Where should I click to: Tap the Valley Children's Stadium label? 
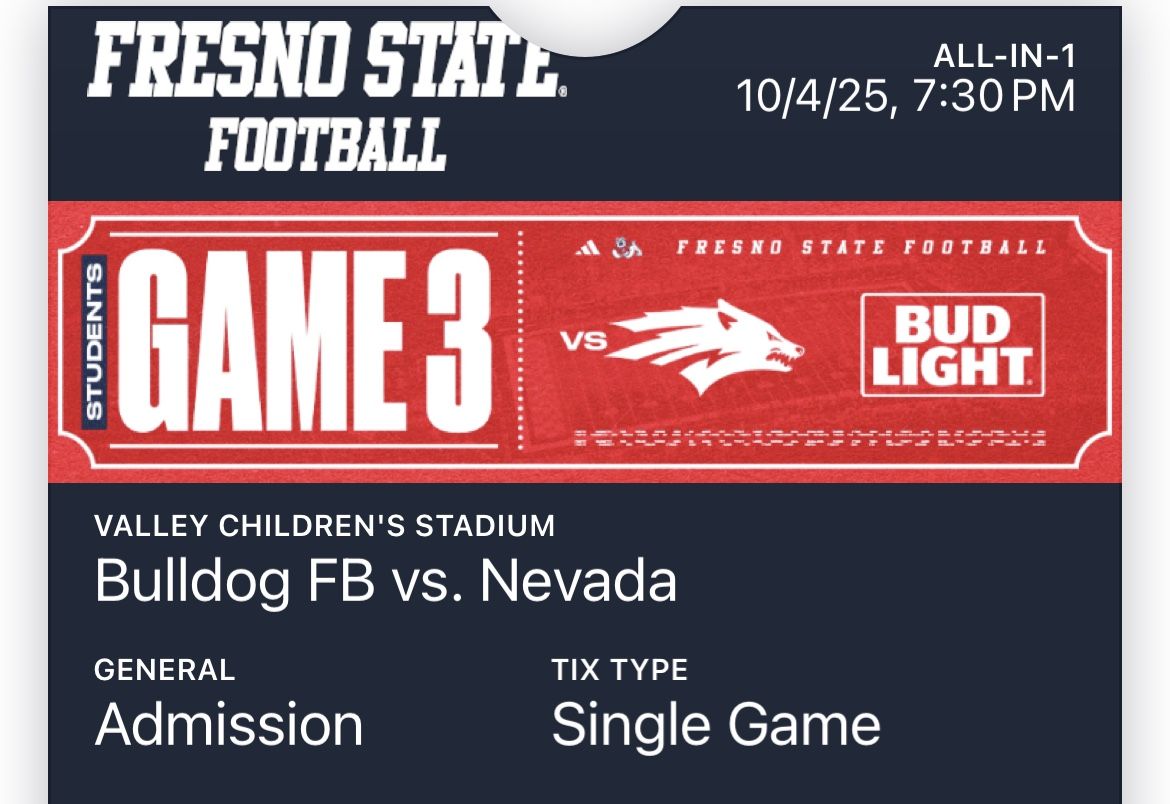pyautogui.click(x=324, y=525)
